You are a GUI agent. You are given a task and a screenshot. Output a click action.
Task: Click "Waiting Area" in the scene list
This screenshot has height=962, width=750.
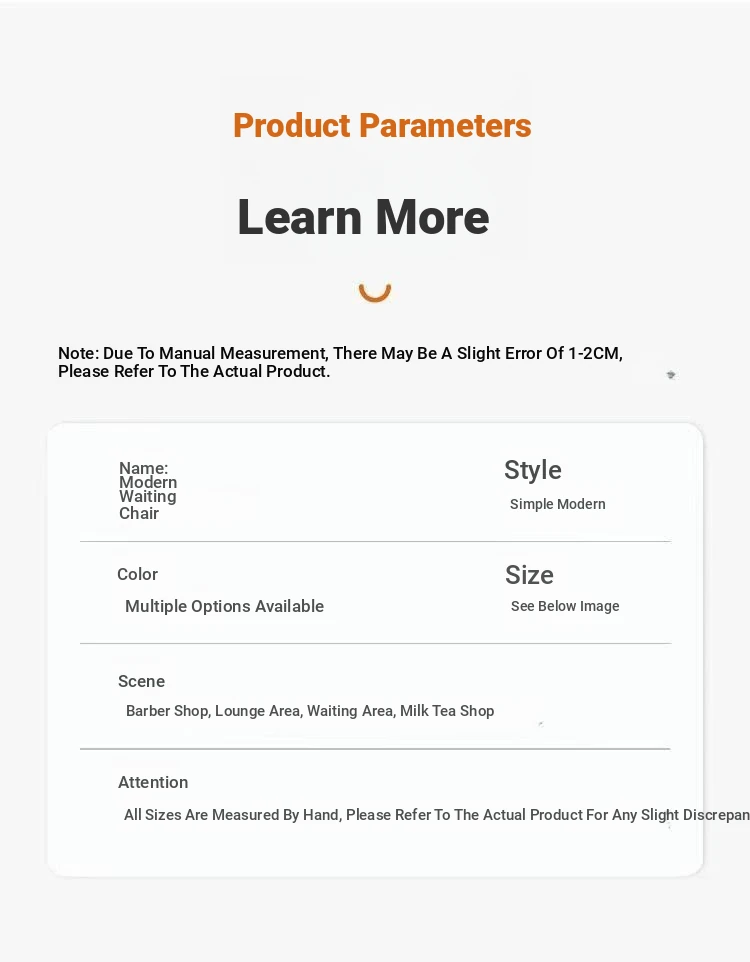coord(350,711)
